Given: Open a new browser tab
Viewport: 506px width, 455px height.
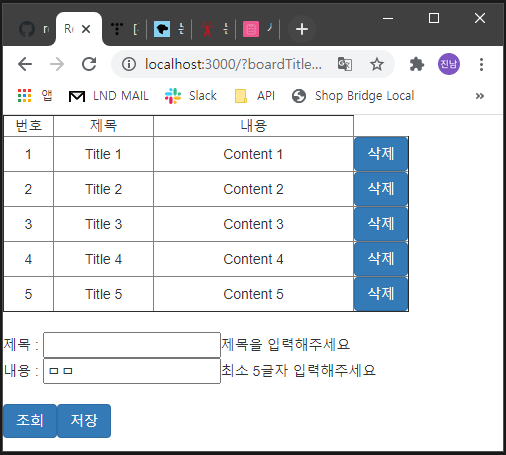Looking at the screenshot, I should pyautogui.click(x=302, y=29).
